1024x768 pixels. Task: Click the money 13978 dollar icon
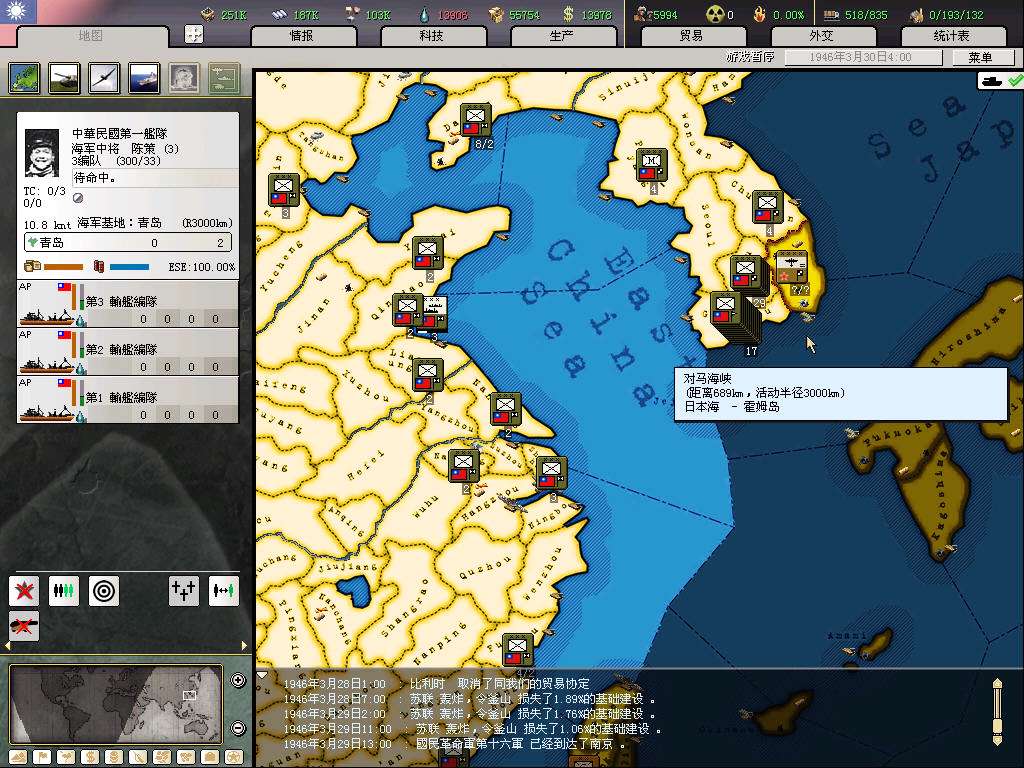(568, 14)
